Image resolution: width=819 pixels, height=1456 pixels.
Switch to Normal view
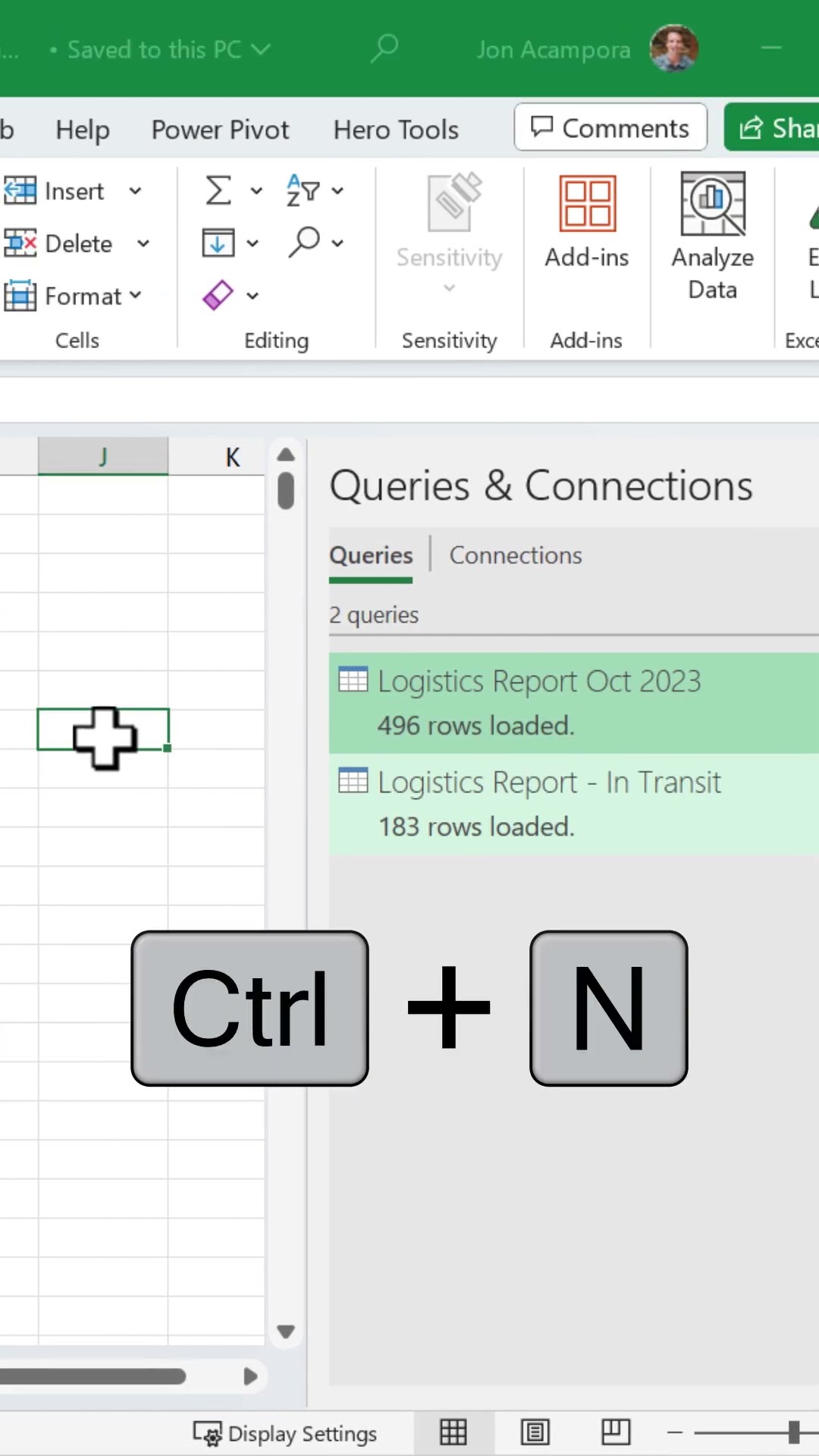click(453, 1432)
